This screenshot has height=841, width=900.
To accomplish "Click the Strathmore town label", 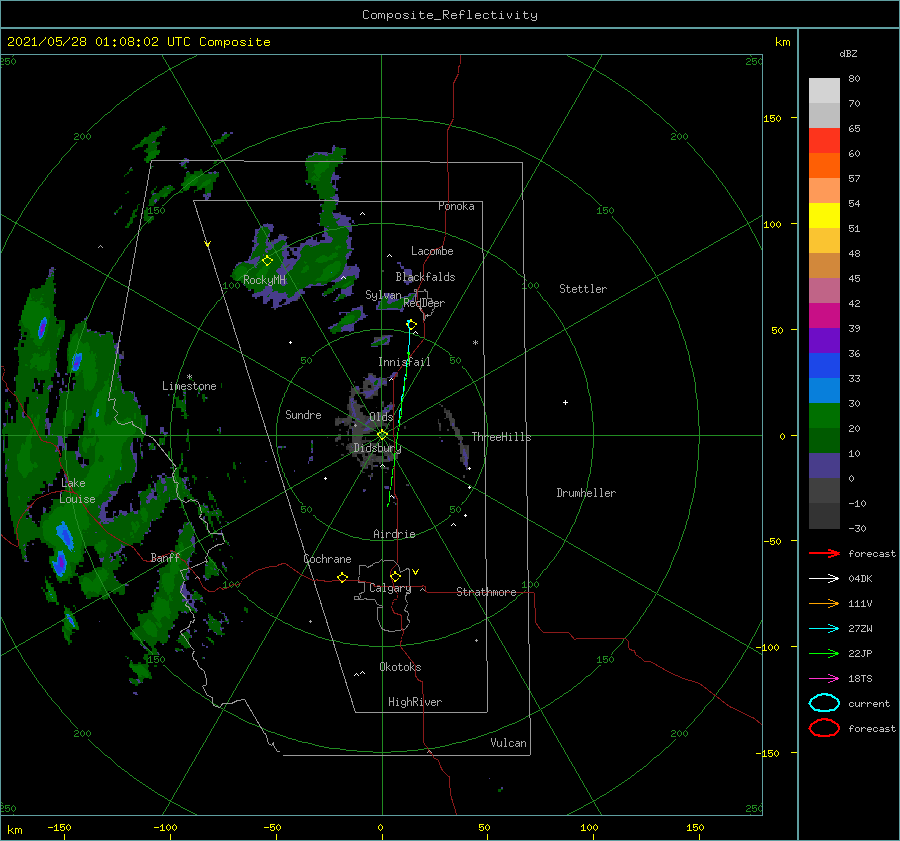I will [x=486, y=592].
